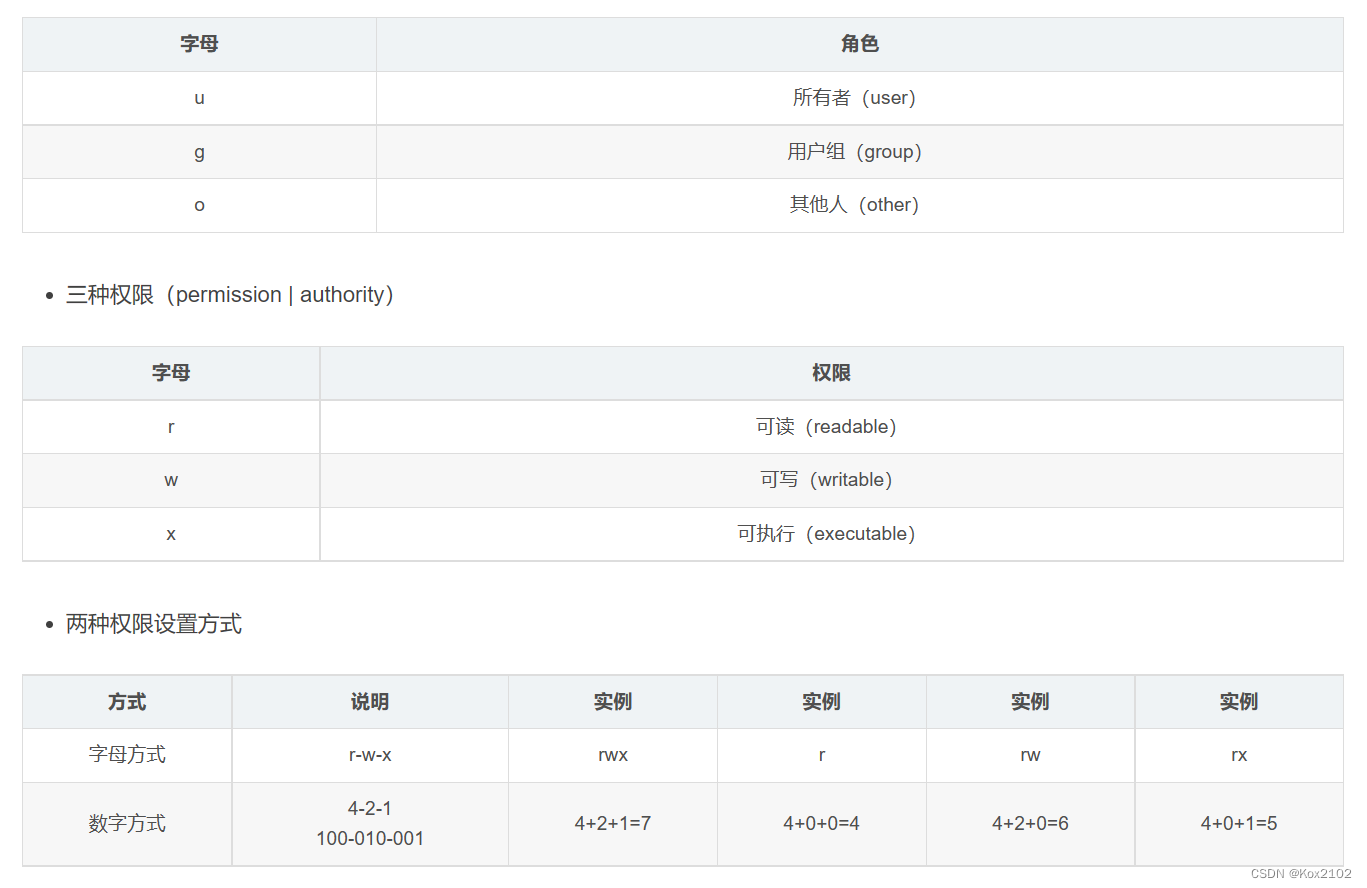The image size is (1367, 888).
Task: Select the cell containing letter x
Action: (171, 534)
